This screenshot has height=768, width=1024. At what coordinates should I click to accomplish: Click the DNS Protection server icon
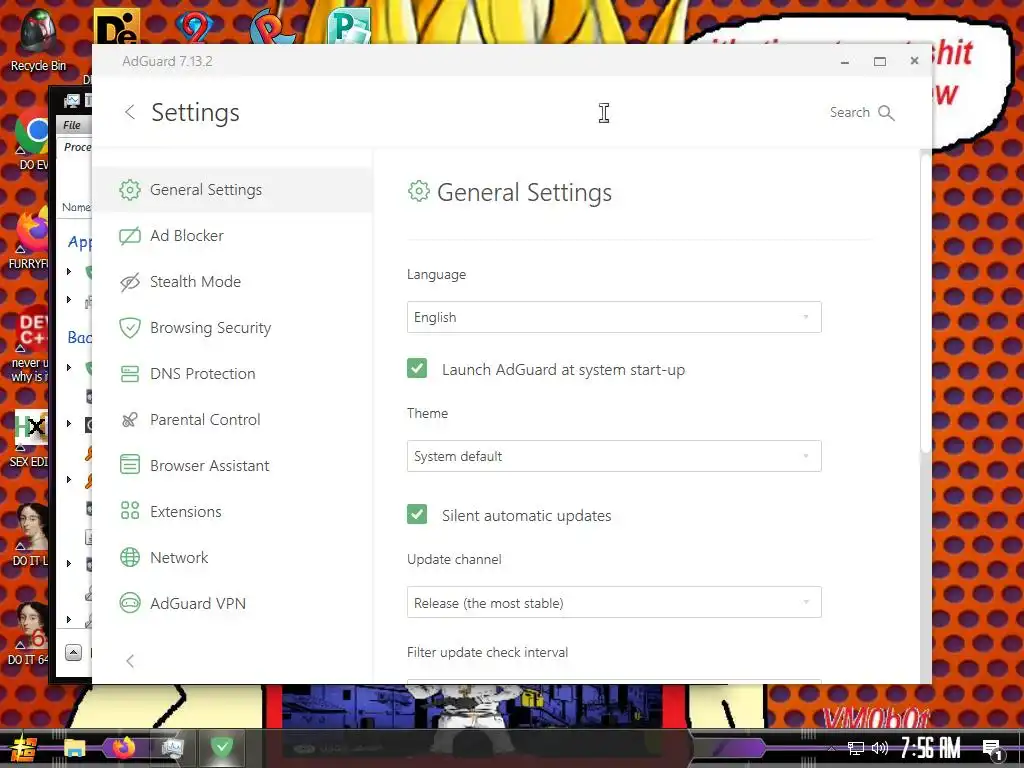click(129, 374)
